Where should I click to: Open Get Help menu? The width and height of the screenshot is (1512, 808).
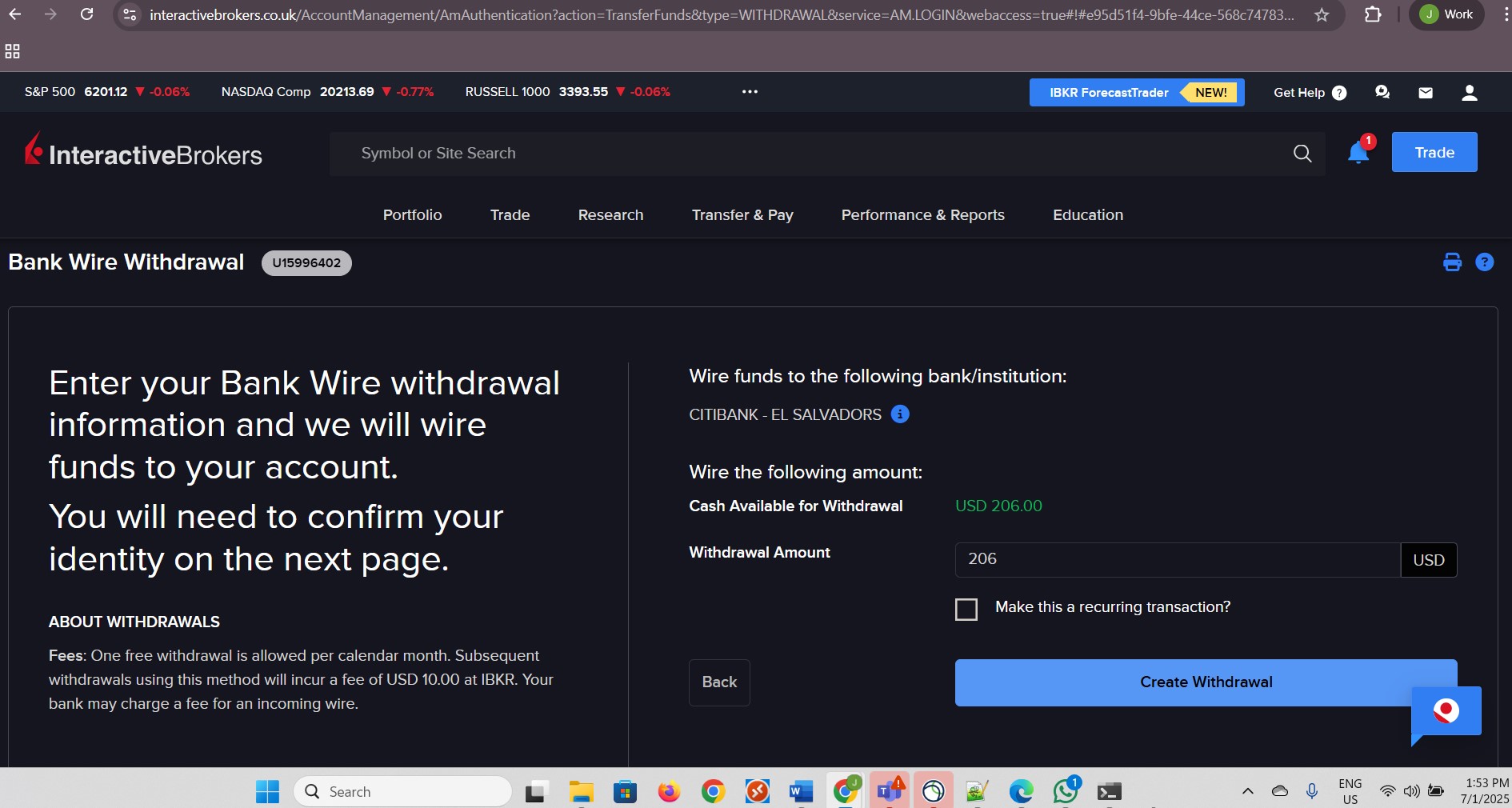1310,93
